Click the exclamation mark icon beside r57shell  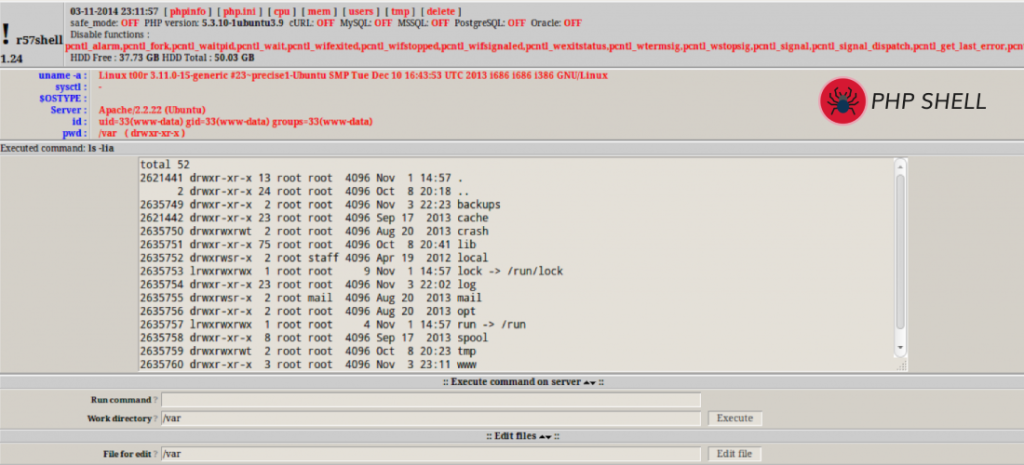click(7, 30)
